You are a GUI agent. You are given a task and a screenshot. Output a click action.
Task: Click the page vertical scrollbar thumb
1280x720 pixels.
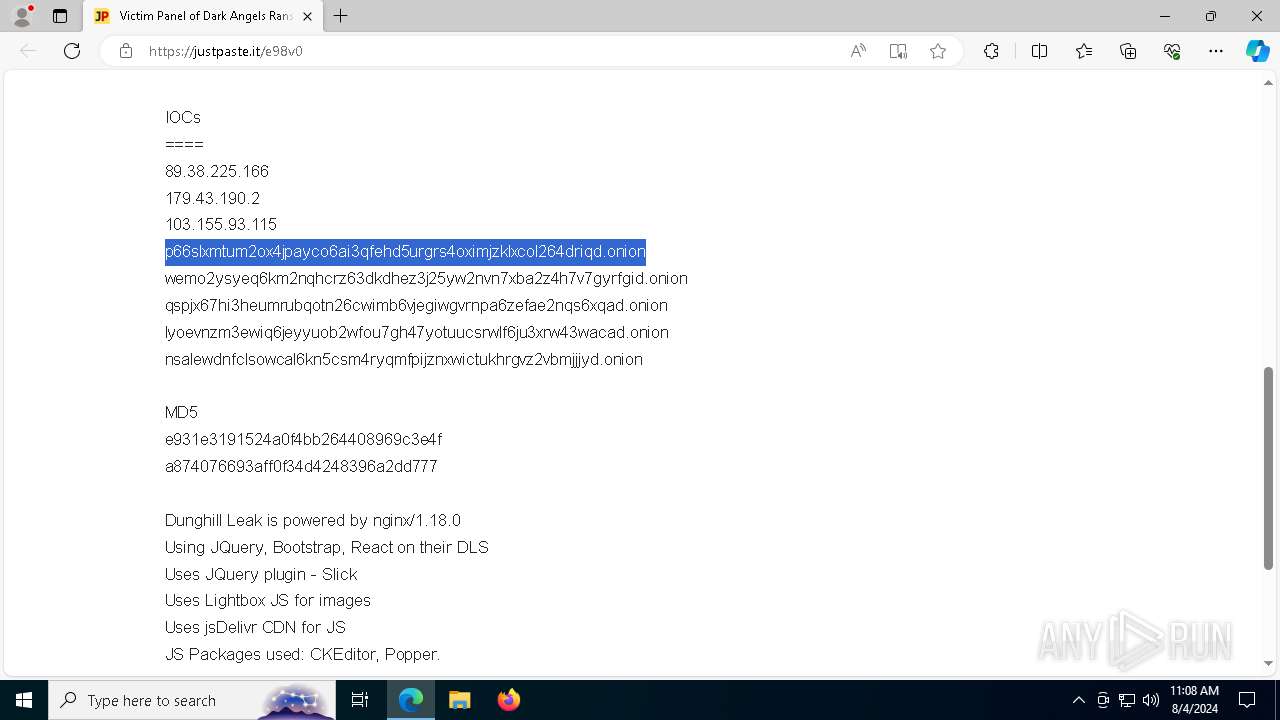tap(1268, 468)
